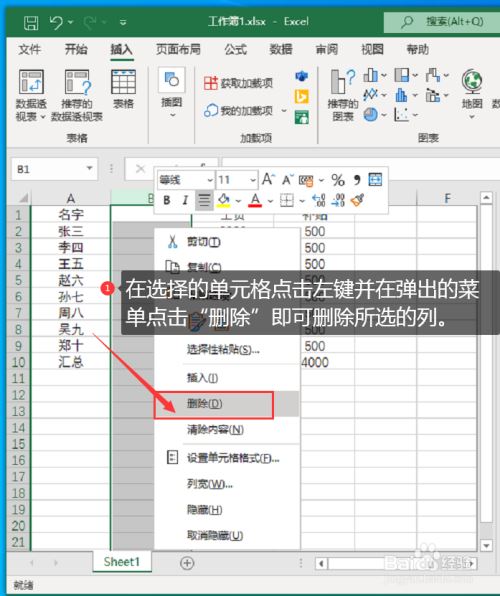Image resolution: width=500 pixels, height=596 pixels.
Task: Toggle bold in mini toolbar
Action: point(167,200)
